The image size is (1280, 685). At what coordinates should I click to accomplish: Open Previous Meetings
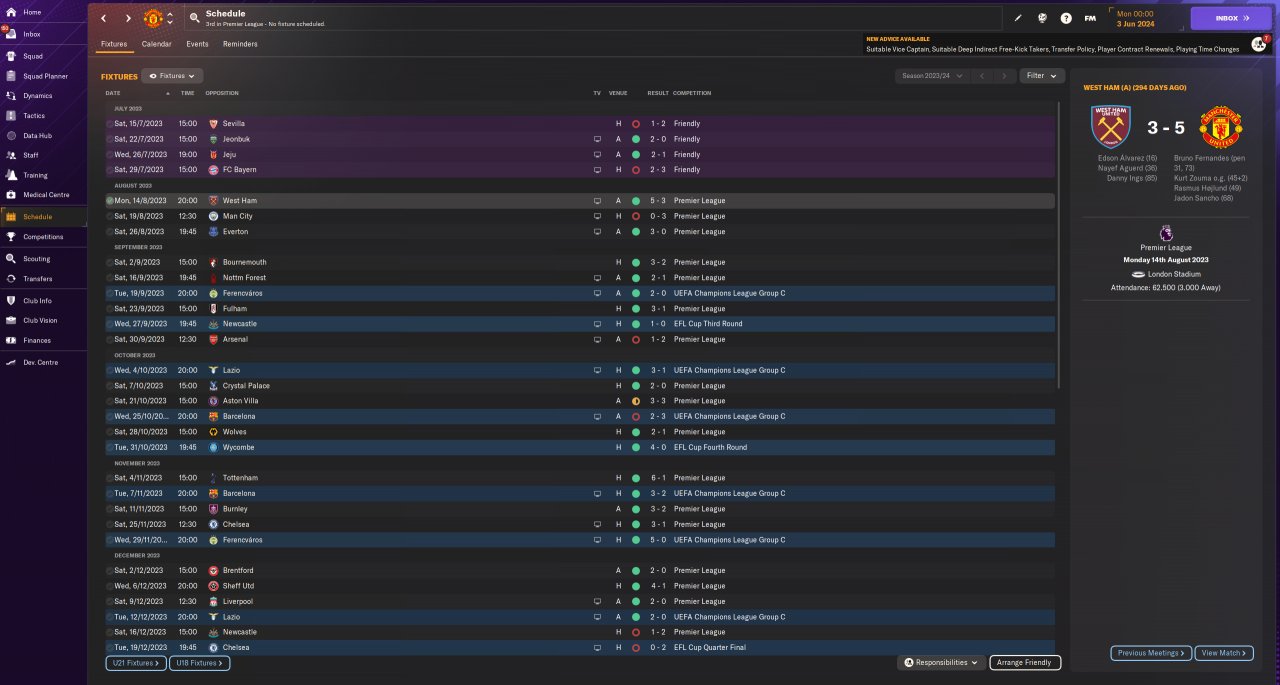tap(1151, 653)
